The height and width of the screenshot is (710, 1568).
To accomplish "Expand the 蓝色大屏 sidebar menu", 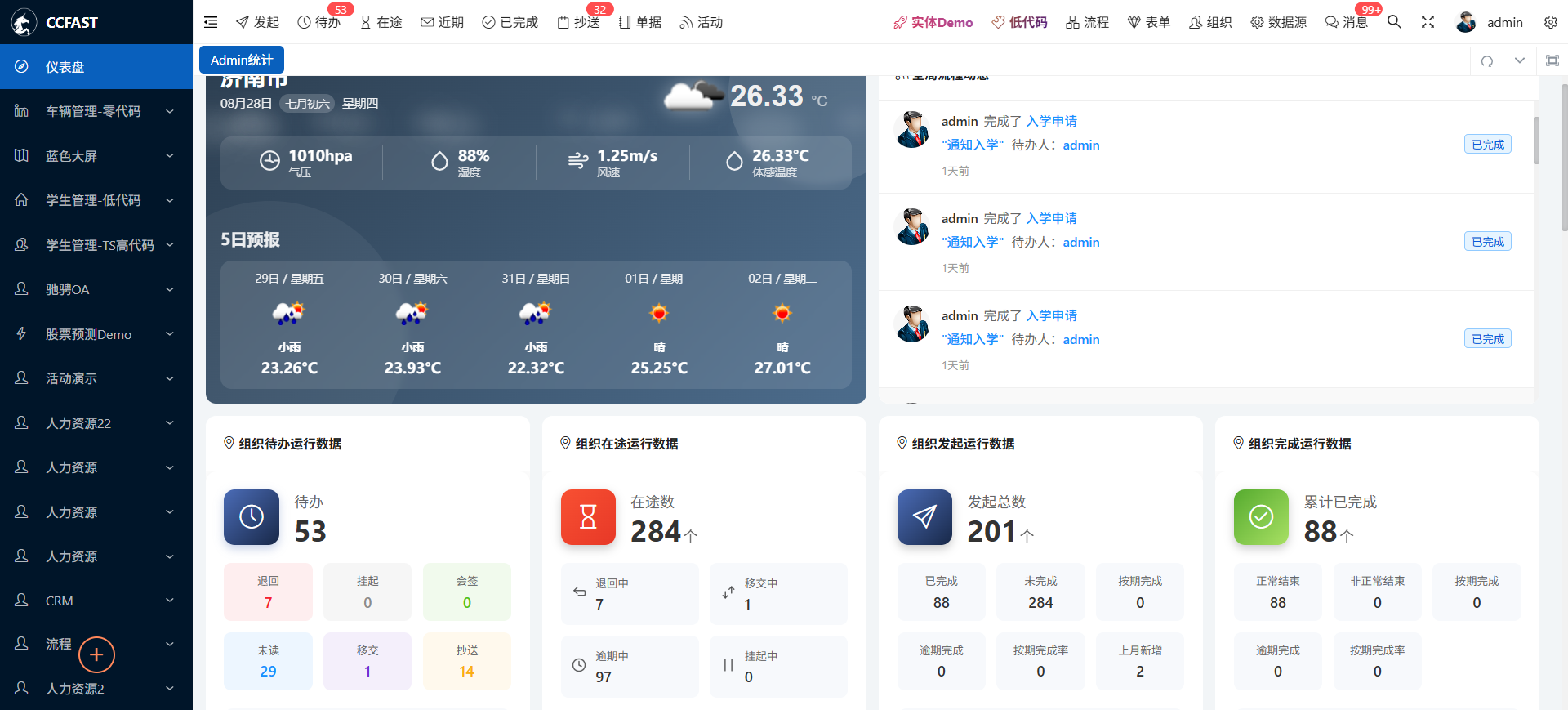I will tap(96, 156).
